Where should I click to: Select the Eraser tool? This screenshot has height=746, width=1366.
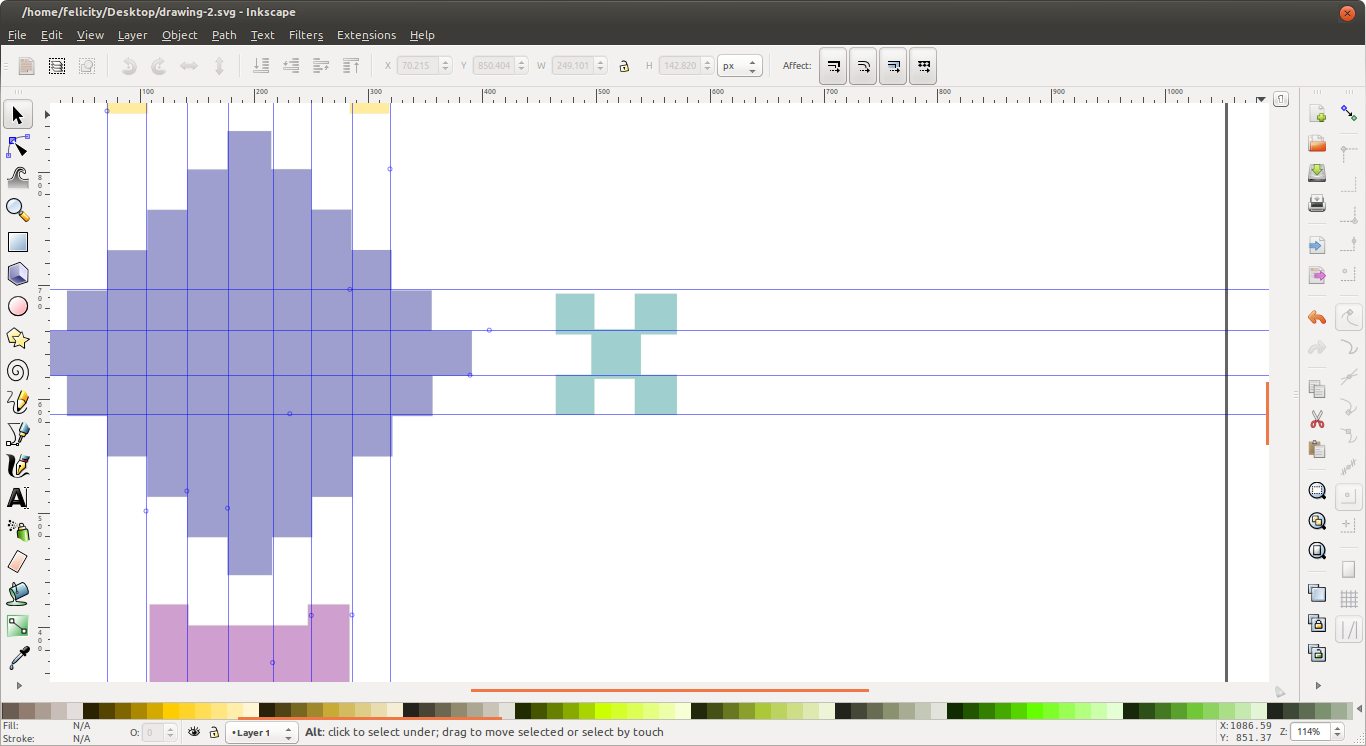pyautogui.click(x=18, y=562)
